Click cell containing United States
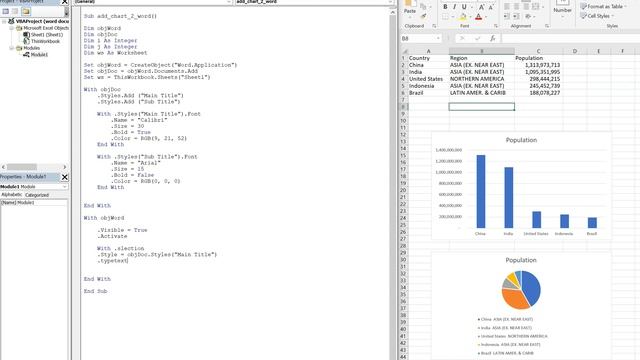The image size is (640, 360). pos(429,79)
